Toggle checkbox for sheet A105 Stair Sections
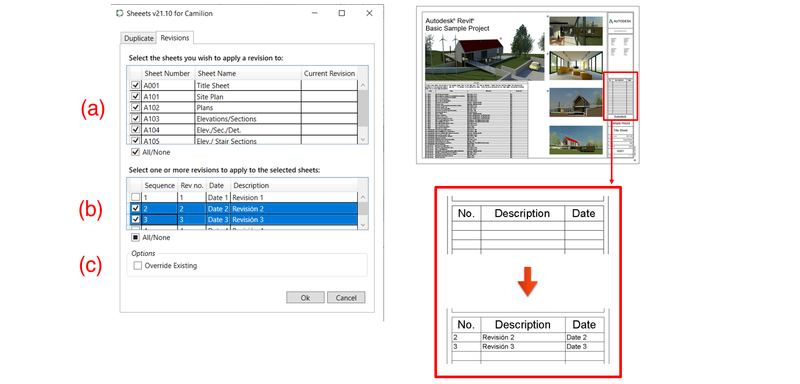The image size is (800, 384). (x=135, y=140)
